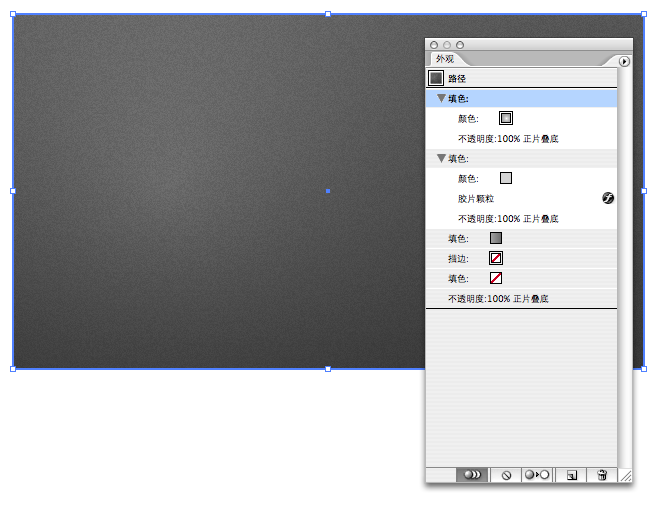Click the panel resize grip corner
This screenshot has width=662, height=506.
pyautogui.click(x=625, y=475)
